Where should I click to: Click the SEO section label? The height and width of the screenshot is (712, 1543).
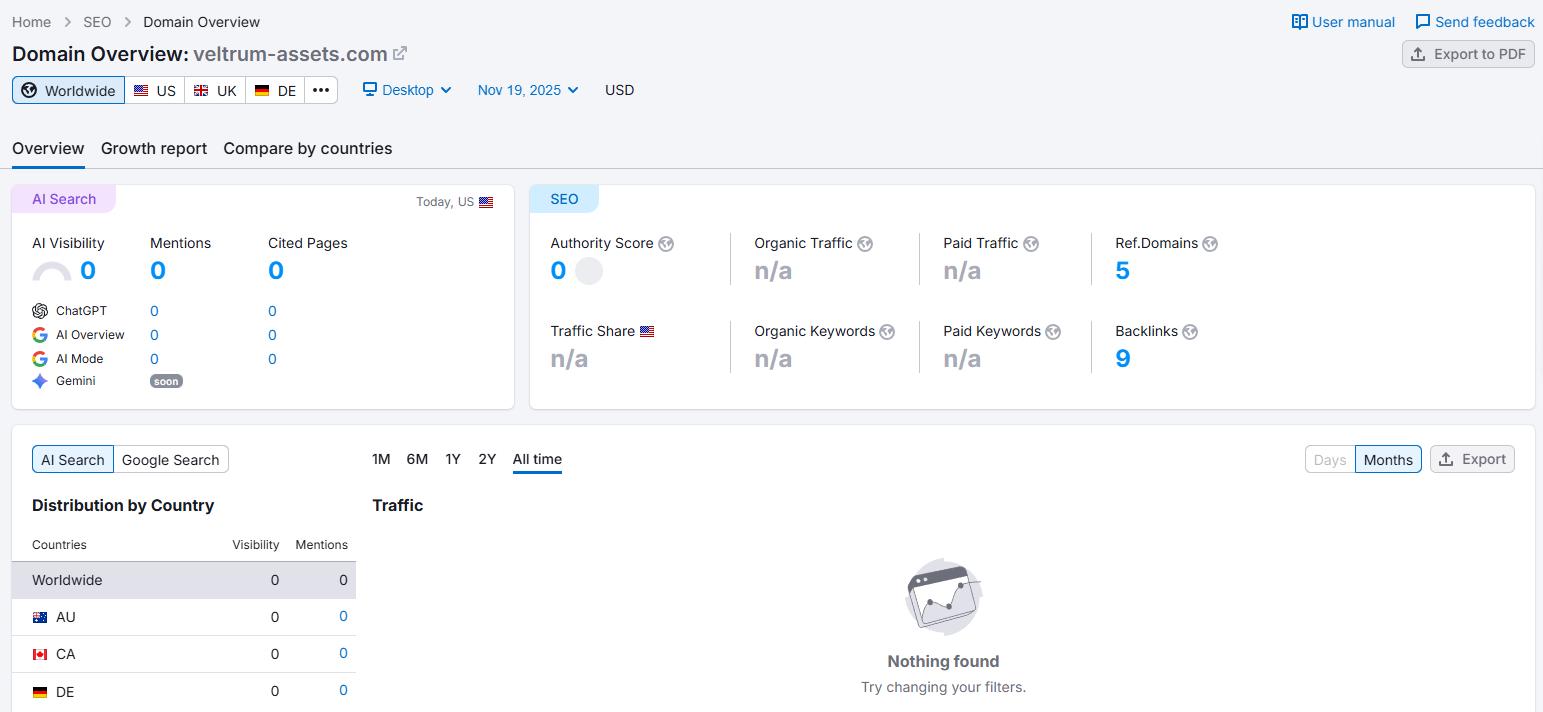[564, 199]
